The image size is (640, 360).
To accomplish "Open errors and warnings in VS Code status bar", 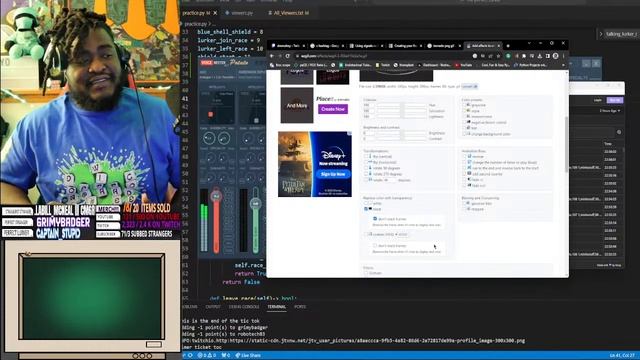I will pos(207,356).
